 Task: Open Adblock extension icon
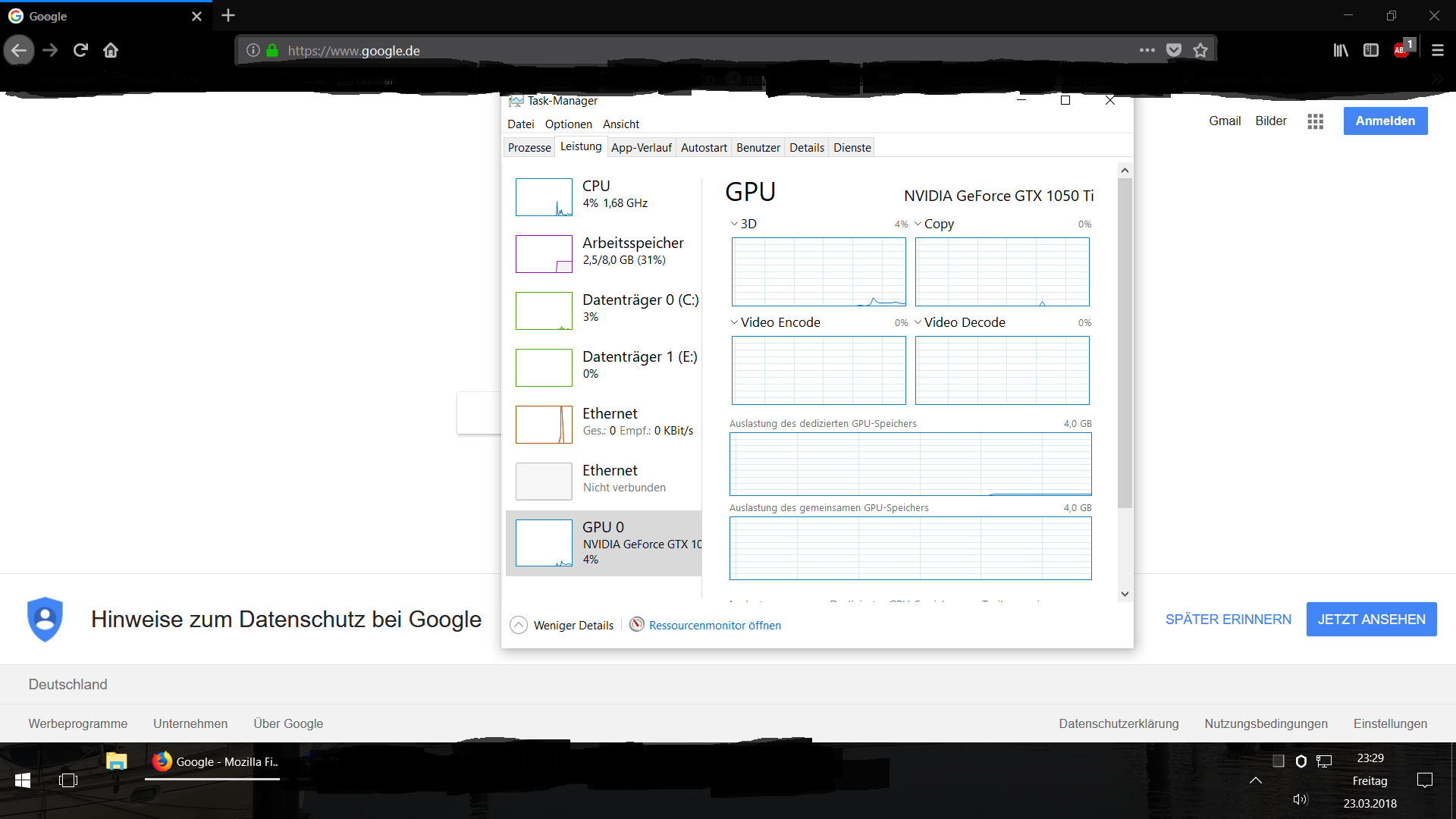click(x=1401, y=50)
